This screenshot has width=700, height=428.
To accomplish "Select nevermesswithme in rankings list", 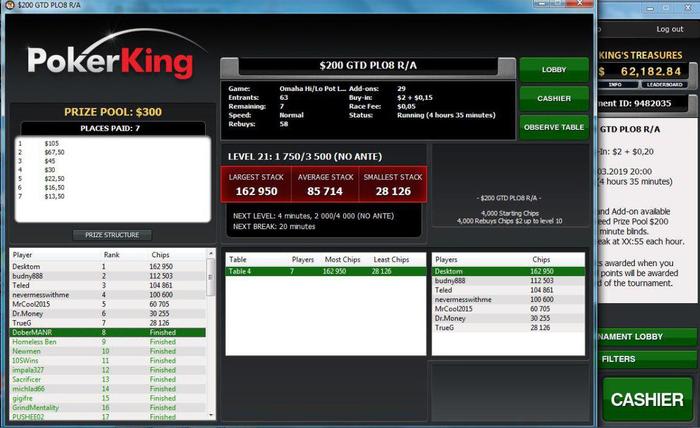I will pyautogui.click(x=108, y=295).
